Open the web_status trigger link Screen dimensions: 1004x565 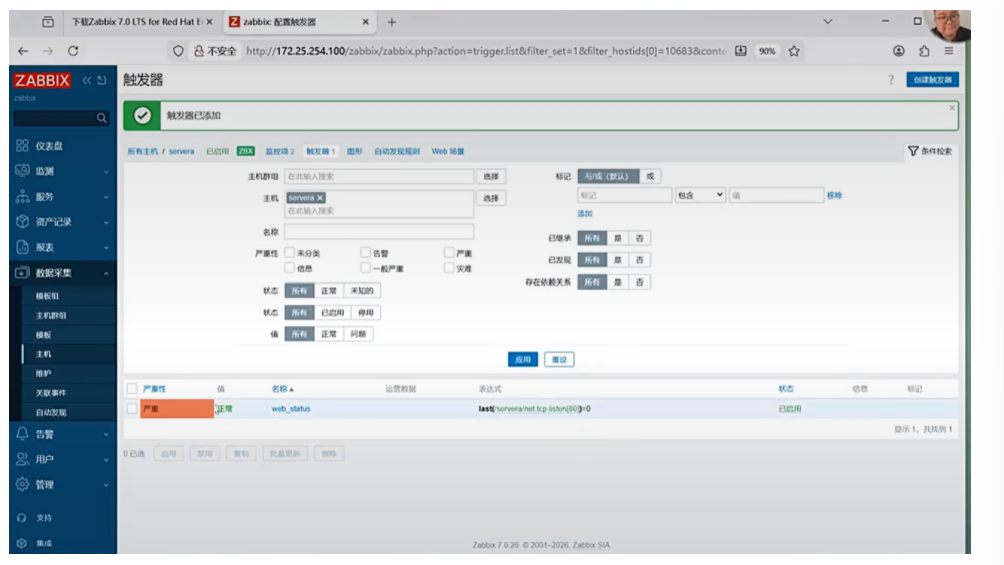(x=291, y=409)
